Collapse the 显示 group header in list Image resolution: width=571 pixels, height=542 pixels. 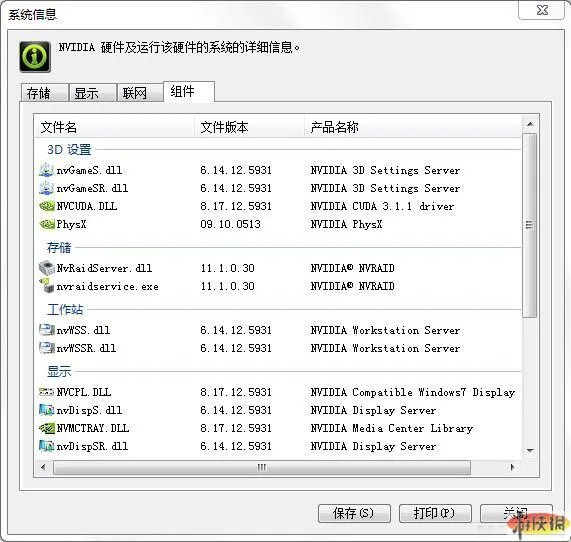(x=59, y=372)
